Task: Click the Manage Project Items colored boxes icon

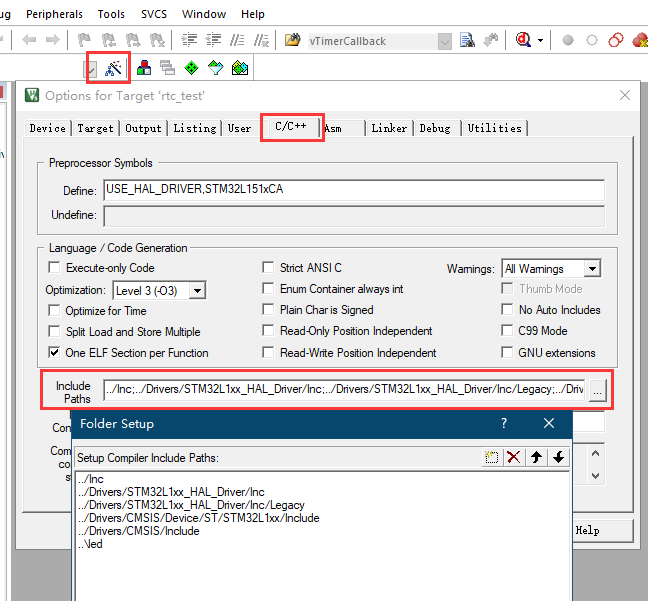Action: click(143, 68)
